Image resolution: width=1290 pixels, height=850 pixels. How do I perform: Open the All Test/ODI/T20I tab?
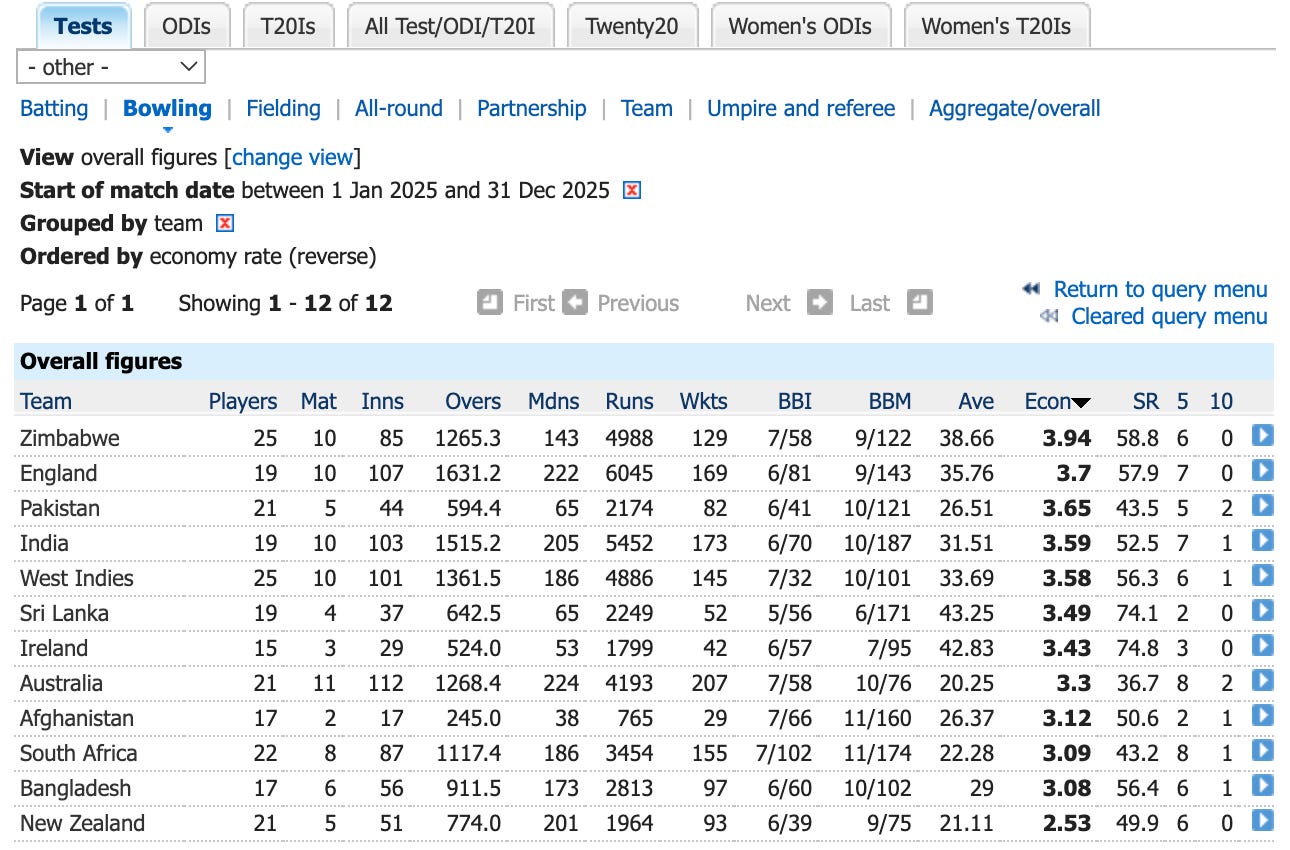click(450, 26)
